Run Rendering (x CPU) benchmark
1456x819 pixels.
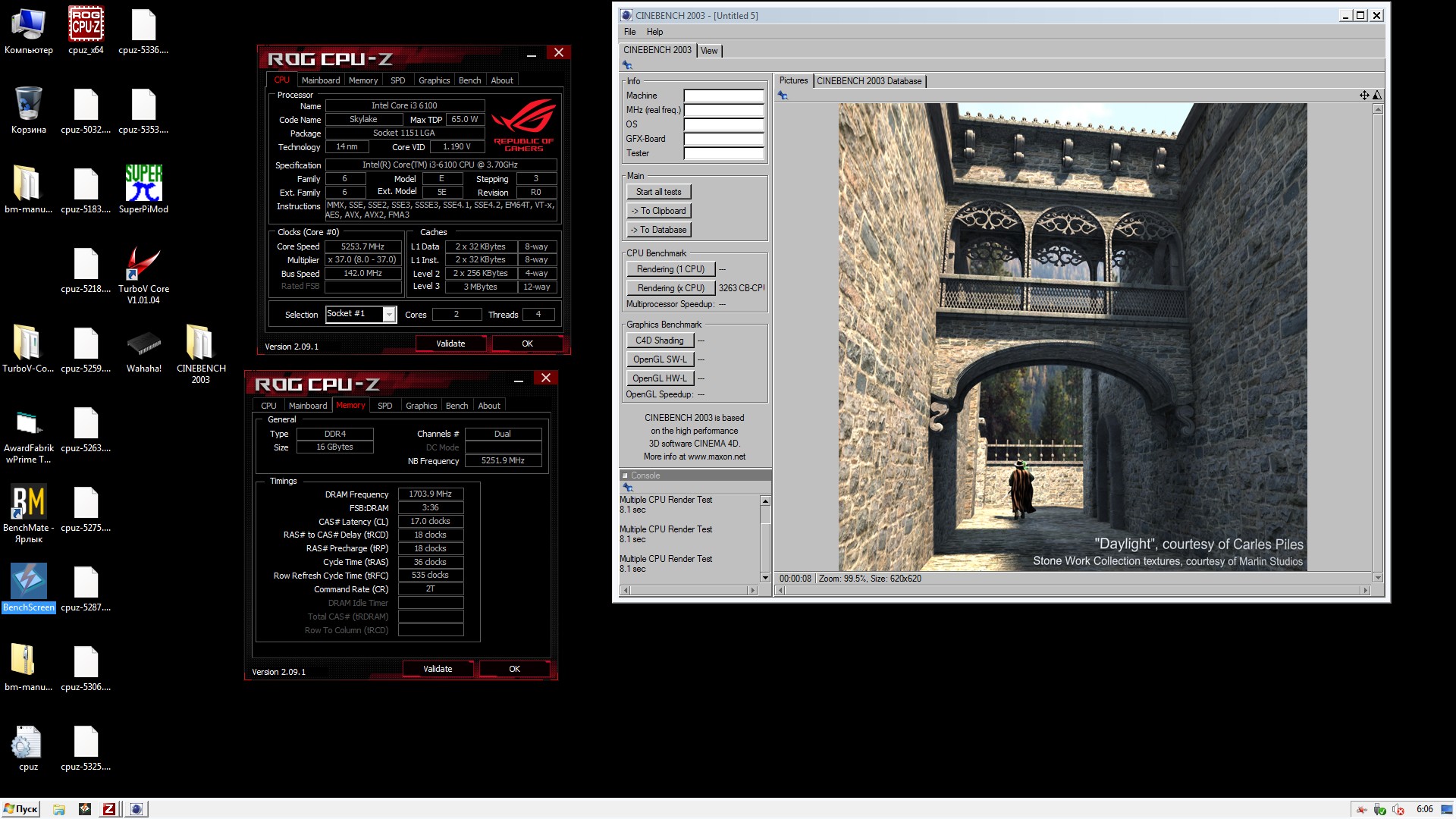coord(670,288)
